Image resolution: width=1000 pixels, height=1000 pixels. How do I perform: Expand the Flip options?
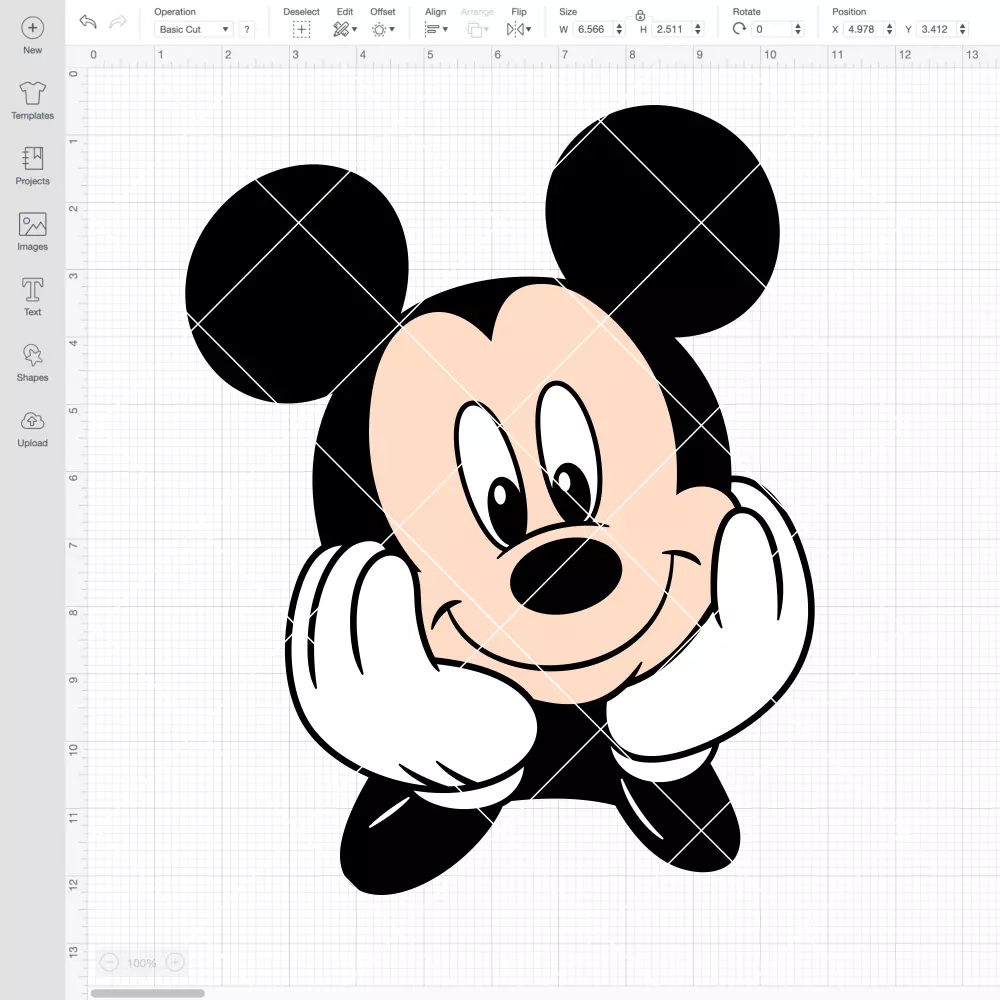point(519,29)
